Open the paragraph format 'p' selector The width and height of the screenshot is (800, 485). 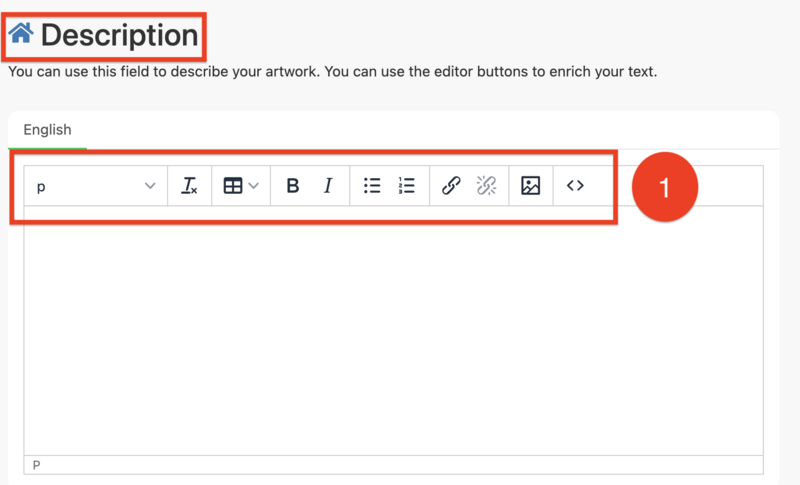coord(90,186)
